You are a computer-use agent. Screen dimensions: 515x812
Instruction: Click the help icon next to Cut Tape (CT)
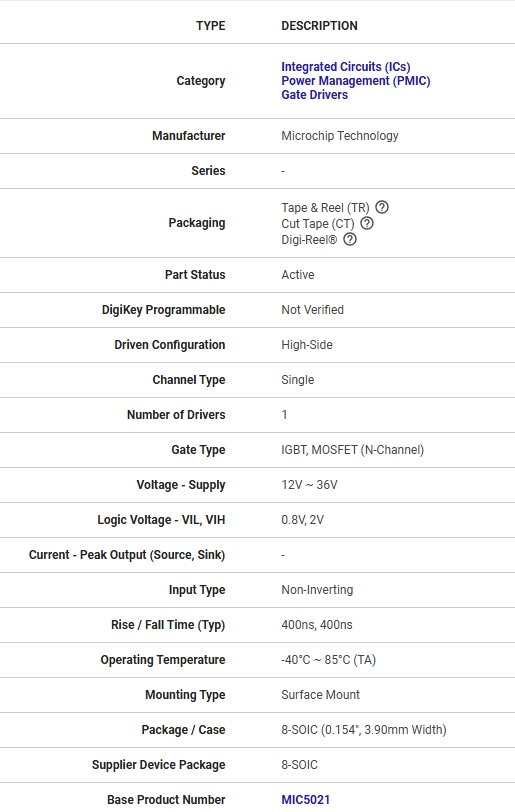pos(367,223)
